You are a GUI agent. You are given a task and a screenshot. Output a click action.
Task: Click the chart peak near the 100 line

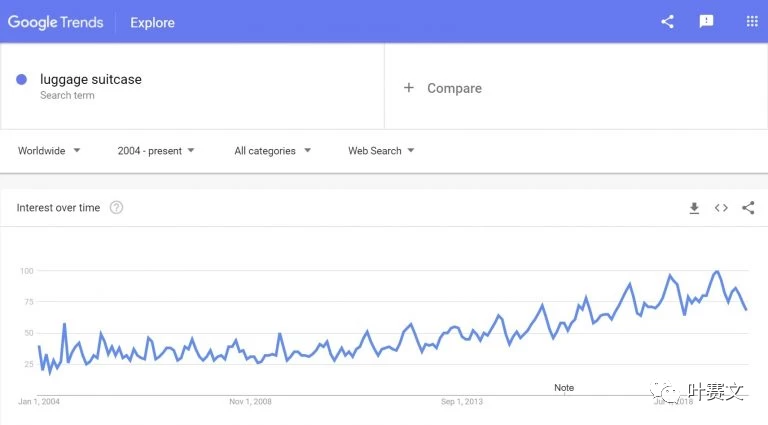(x=717, y=271)
